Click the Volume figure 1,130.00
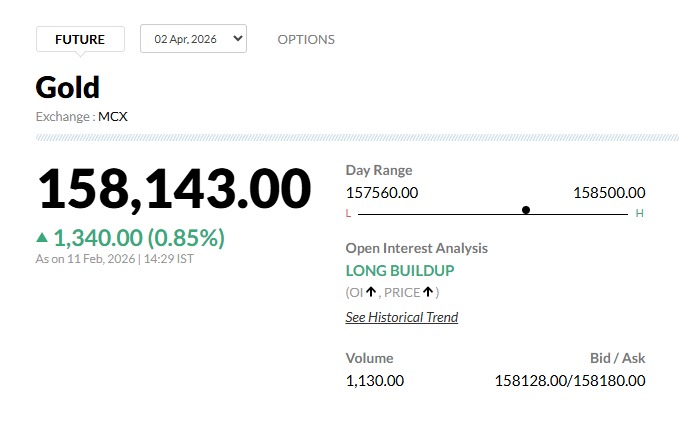The height and width of the screenshot is (431, 679). click(x=375, y=380)
